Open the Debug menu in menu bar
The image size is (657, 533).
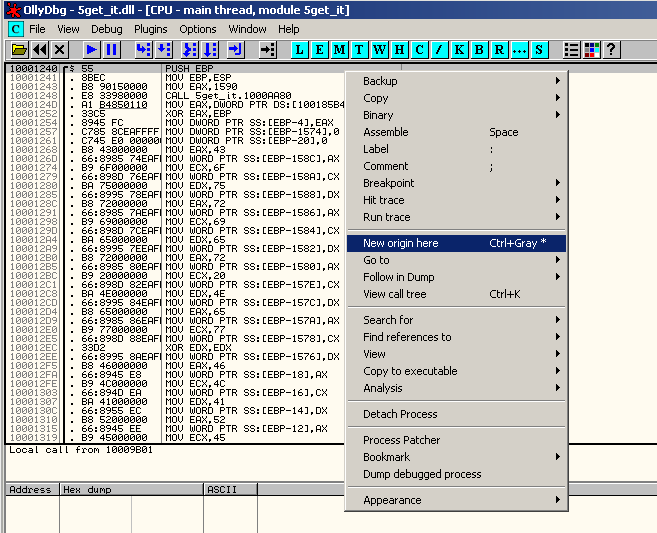tap(107, 29)
